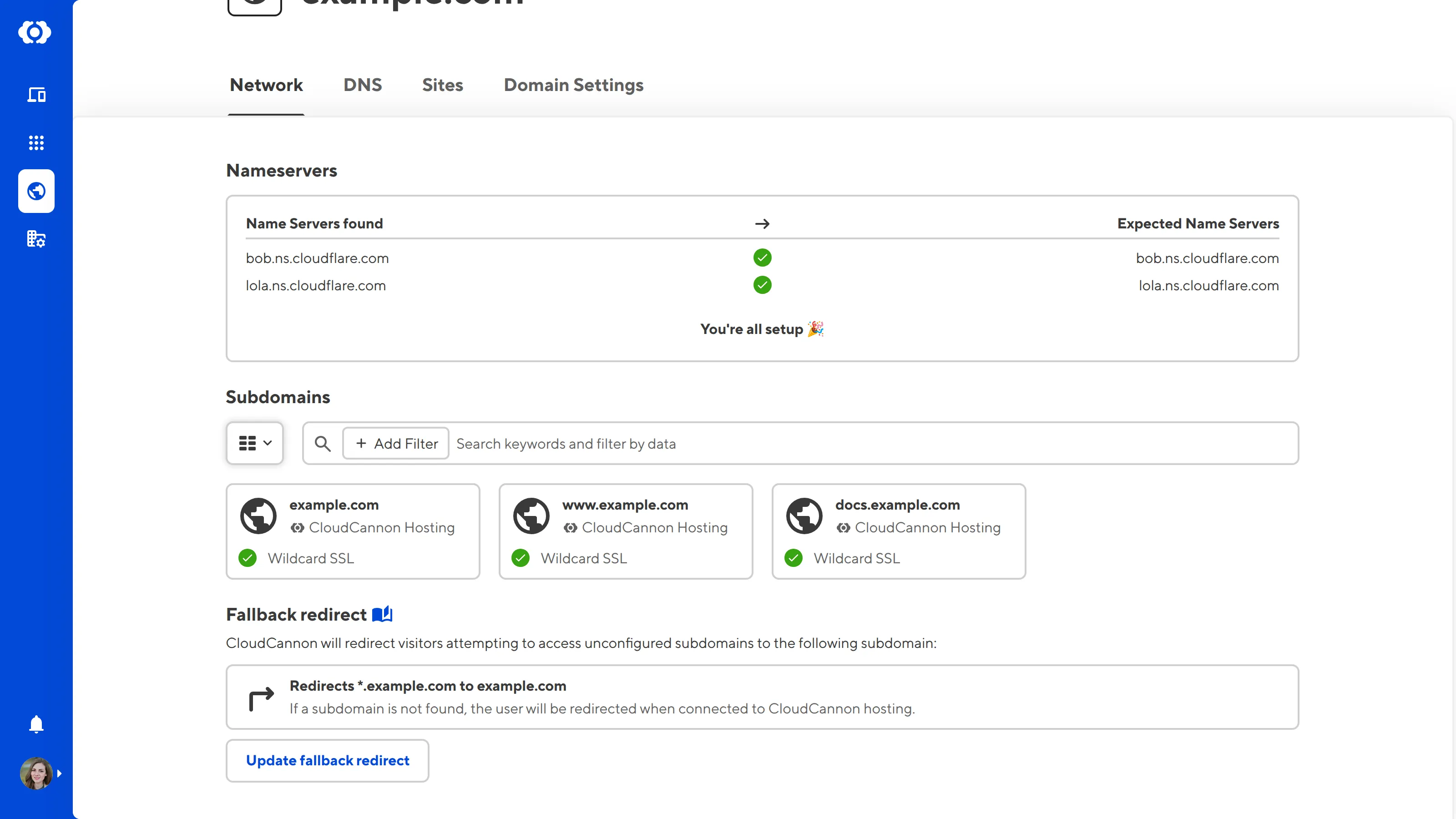The image size is (1456, 819).
Task: Click Update fallback redirect button
Action: pos(327,760)
